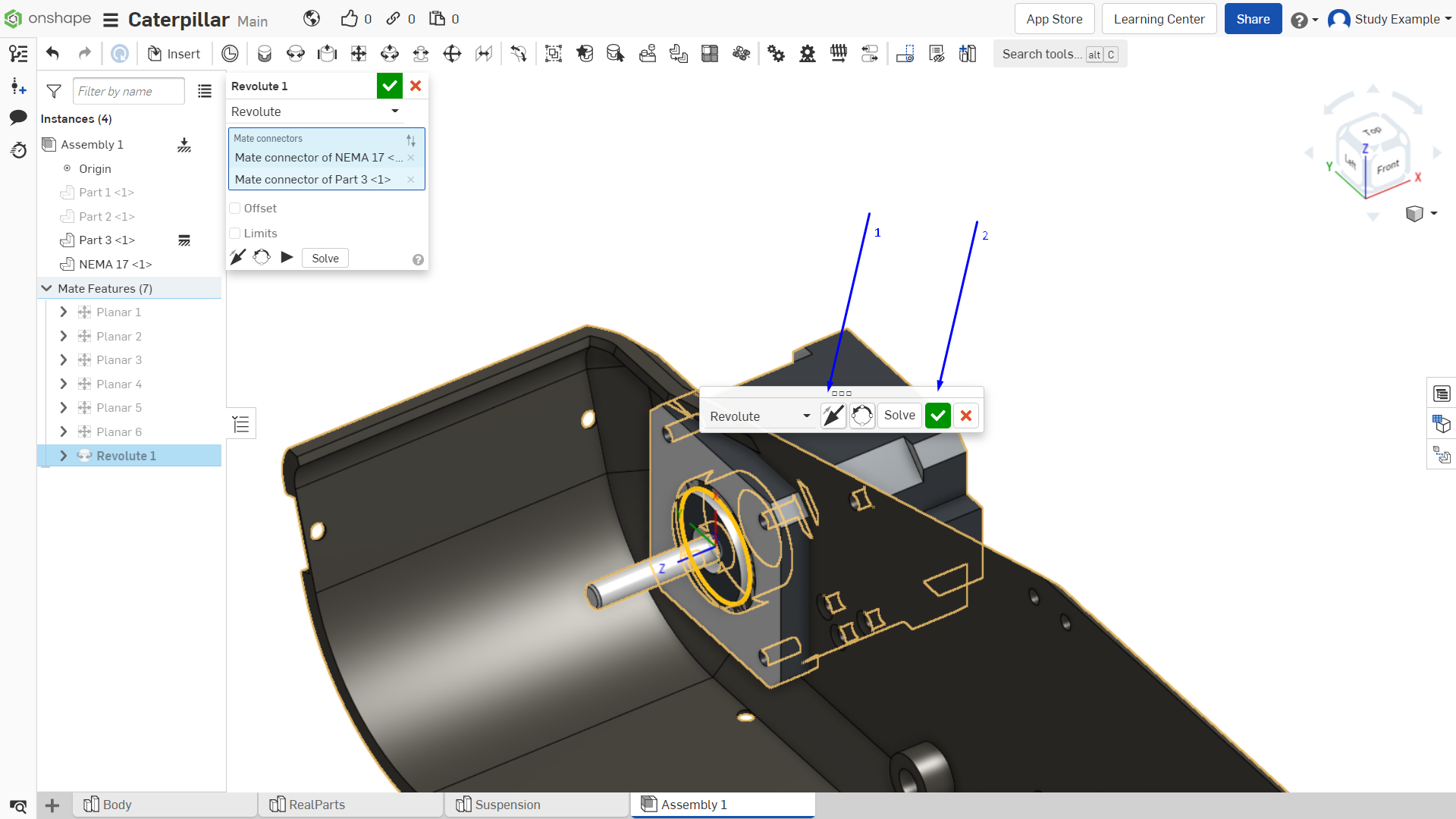This screenshot has height=819, width=1456.
Task: Click the filter funnel icon
Action: pyautogui.click(x=54, y=92)
